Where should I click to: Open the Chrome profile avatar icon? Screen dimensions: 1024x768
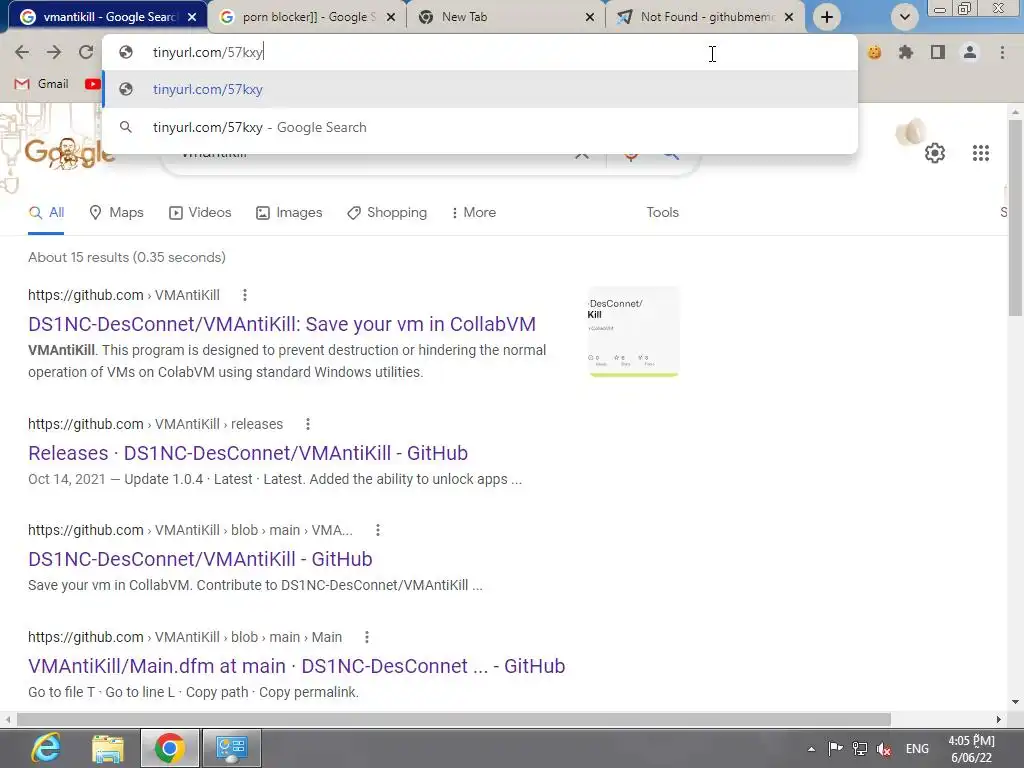coord(970,52)
